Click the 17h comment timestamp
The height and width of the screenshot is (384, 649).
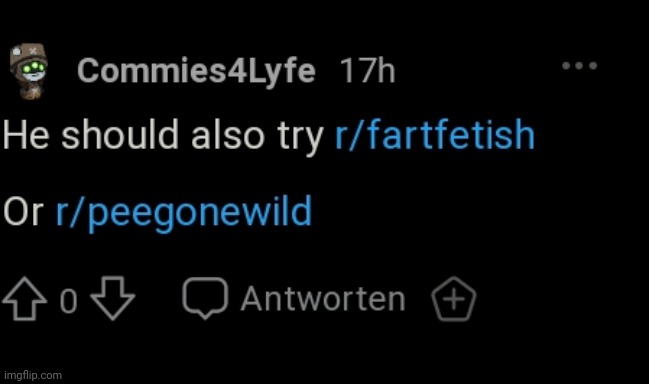(x=368, y=71)
